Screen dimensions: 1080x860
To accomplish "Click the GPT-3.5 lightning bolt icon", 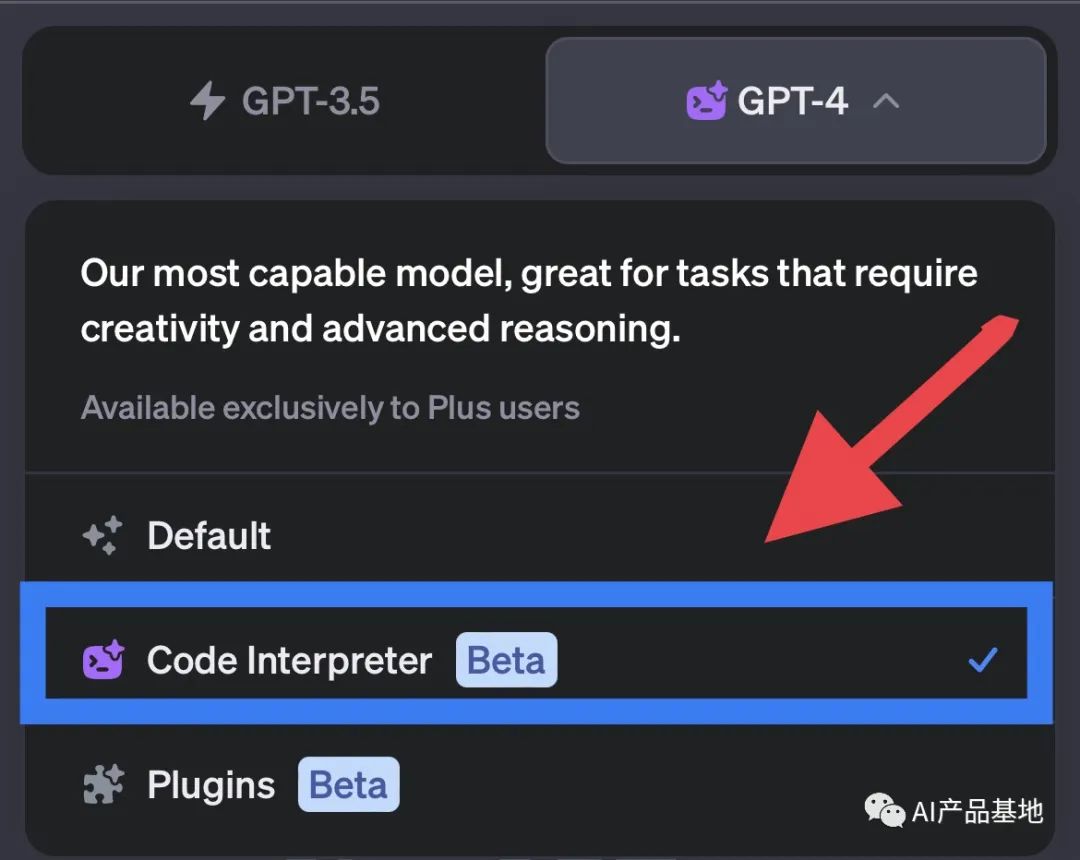I will (207, 101).
